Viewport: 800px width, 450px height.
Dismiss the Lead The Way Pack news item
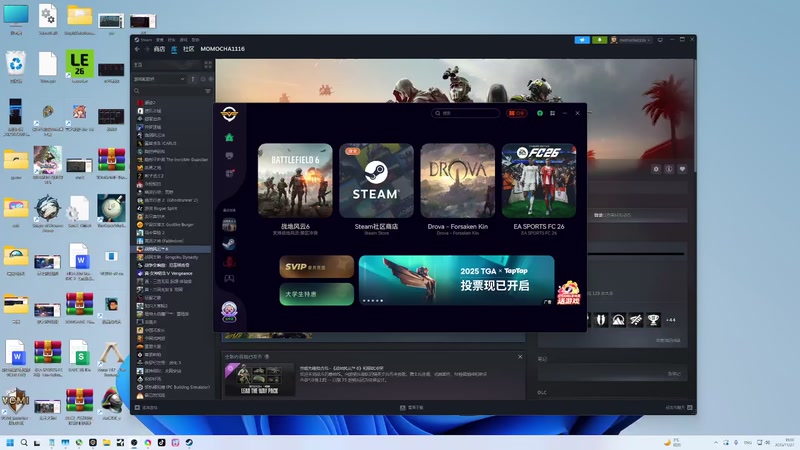pos(520,357)
